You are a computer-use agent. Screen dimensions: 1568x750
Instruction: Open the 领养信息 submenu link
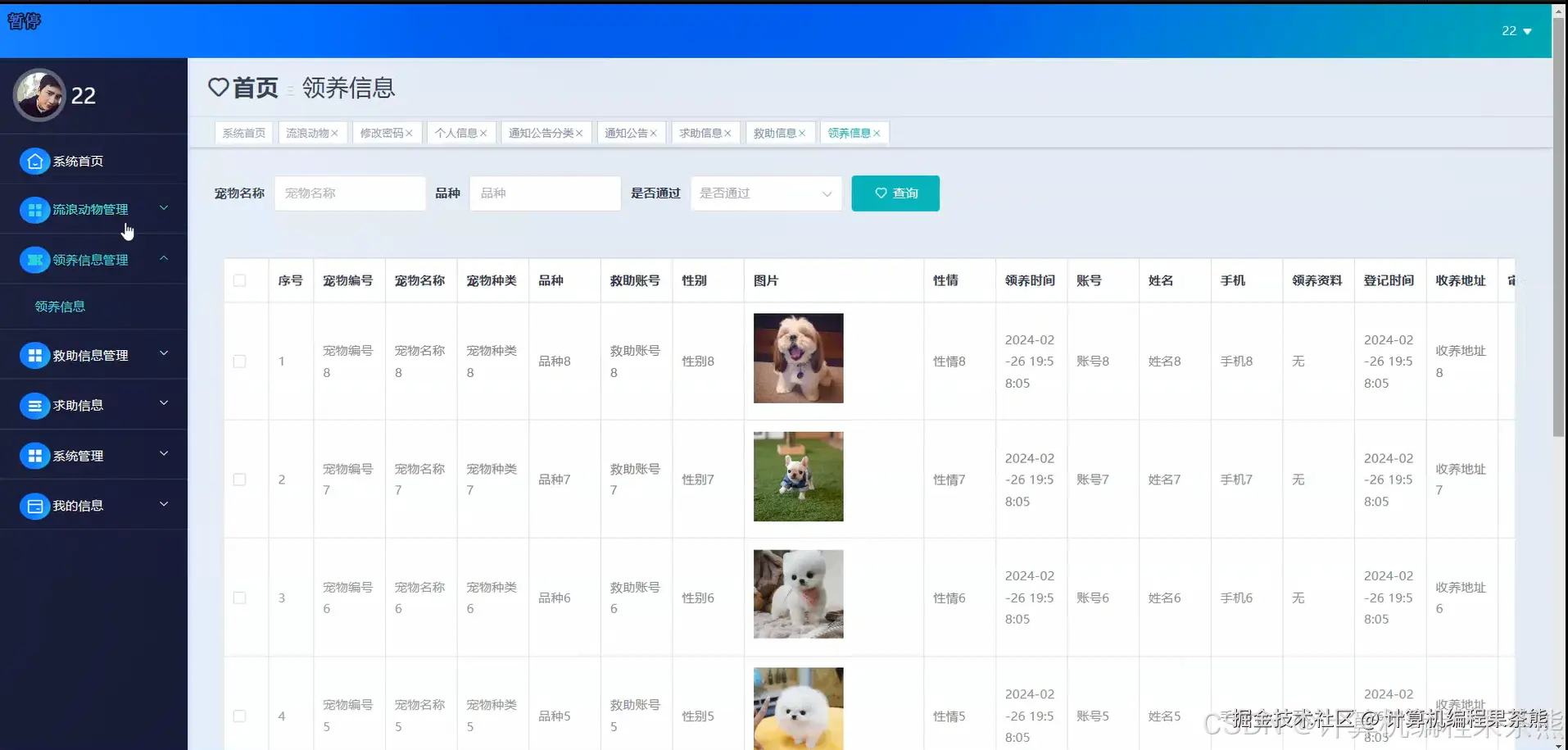pos(60,306)
